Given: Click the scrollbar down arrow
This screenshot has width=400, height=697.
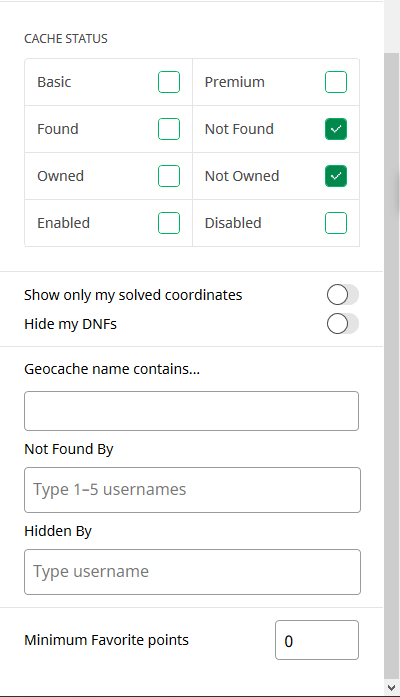Looking at the screenshot, I should click(392, 688).
